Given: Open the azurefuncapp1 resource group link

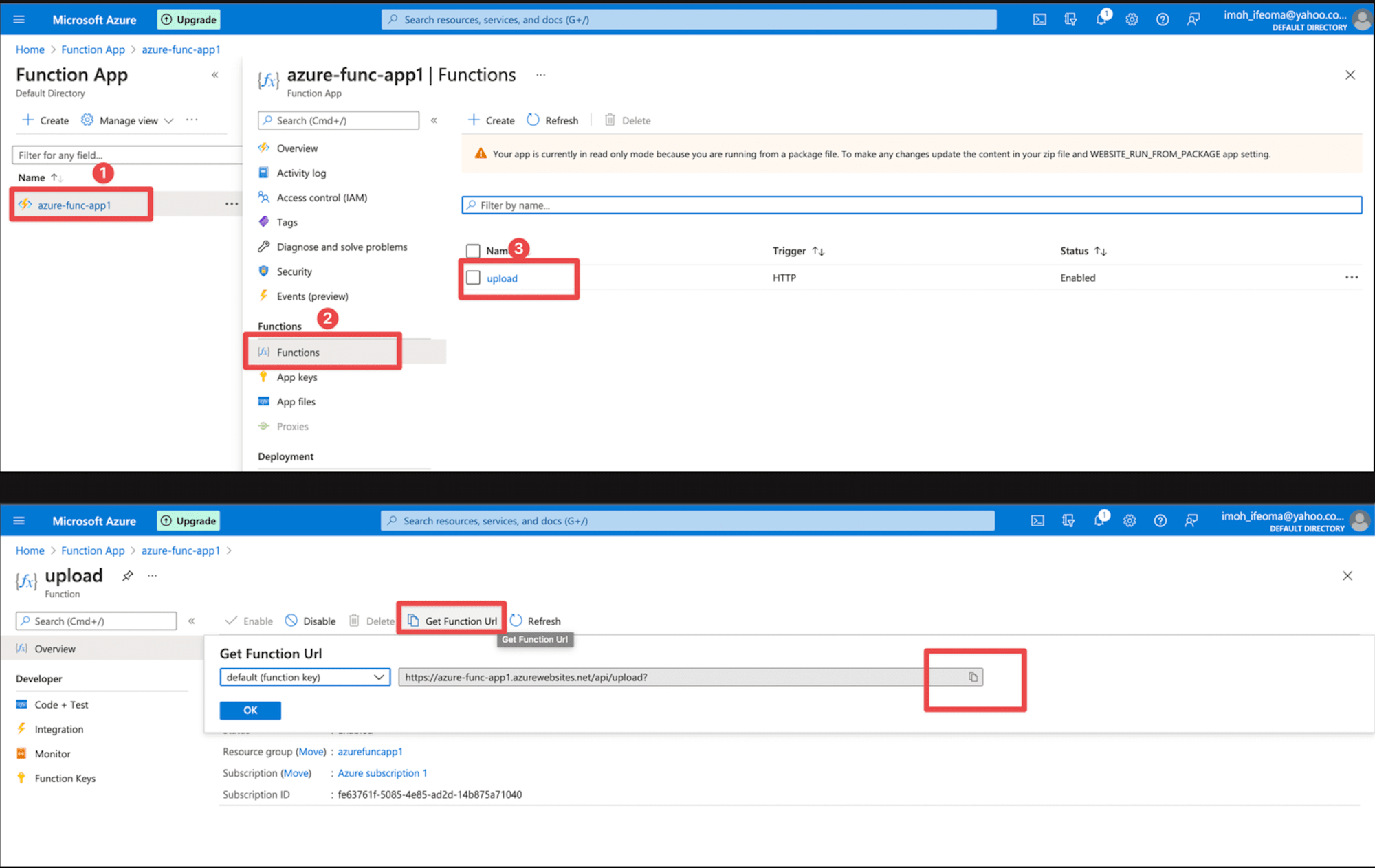Looking at the screenshot, I should coord(370,751).
